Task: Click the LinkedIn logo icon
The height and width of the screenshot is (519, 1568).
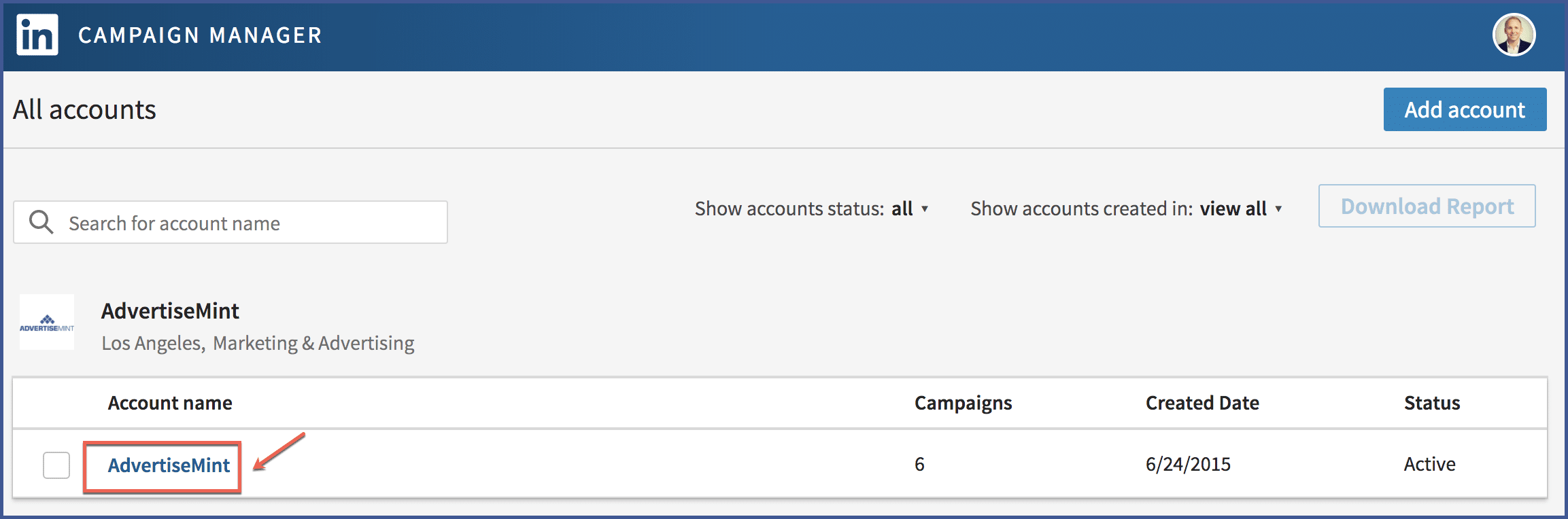Action: [x=37, y=35]
